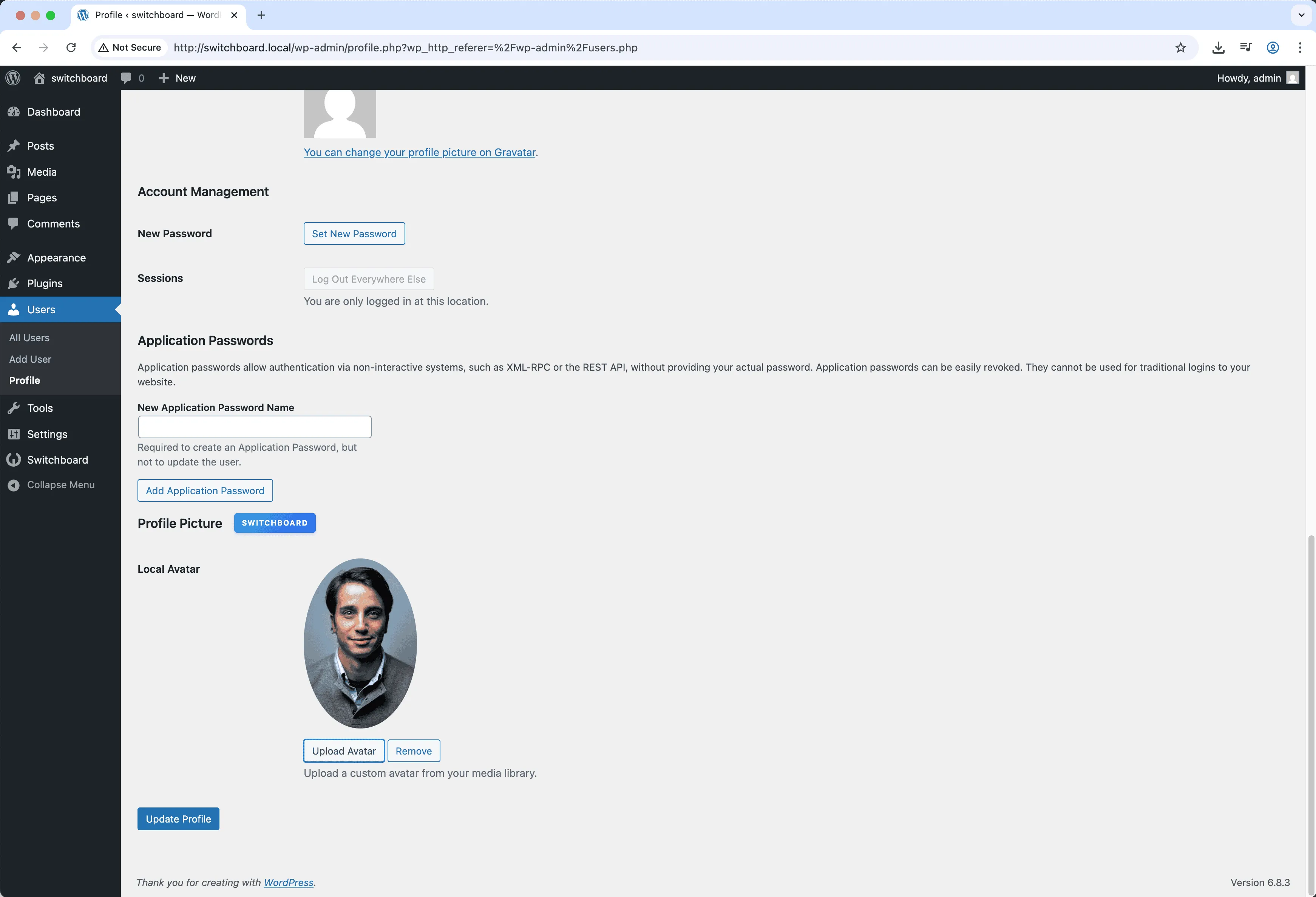Open the Gravatar profile picture link
This screenshot has width=1316, height=897.
420,152
